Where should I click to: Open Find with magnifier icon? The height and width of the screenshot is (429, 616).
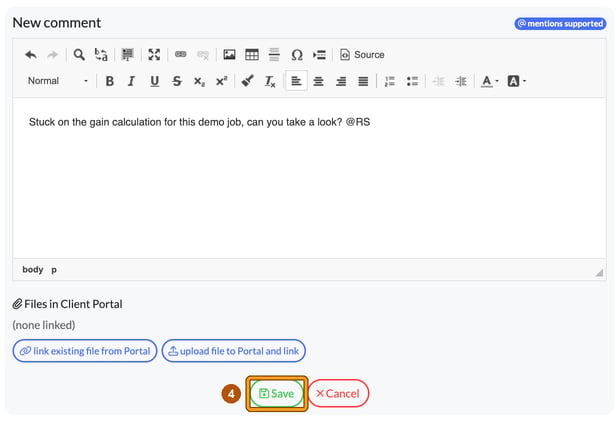click(79, 55)
